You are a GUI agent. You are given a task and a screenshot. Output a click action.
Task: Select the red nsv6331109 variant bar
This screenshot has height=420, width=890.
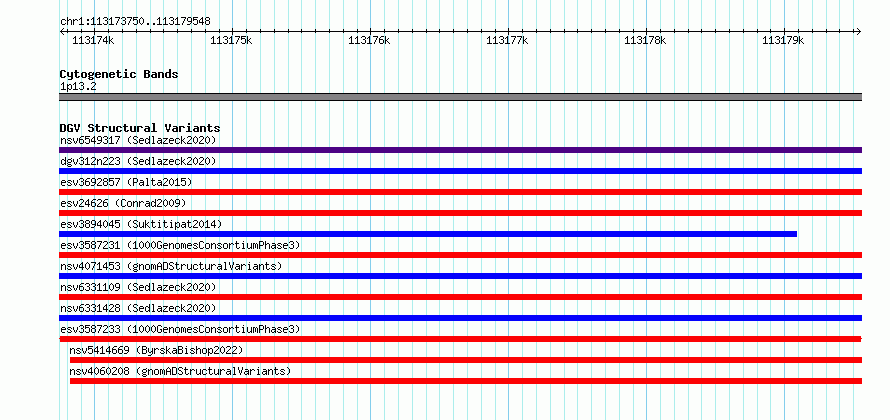click(x=460, y=297)
